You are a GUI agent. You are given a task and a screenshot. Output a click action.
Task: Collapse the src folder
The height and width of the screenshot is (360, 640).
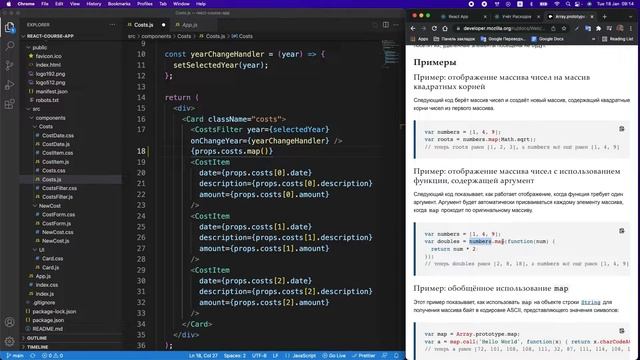[36, 109]
